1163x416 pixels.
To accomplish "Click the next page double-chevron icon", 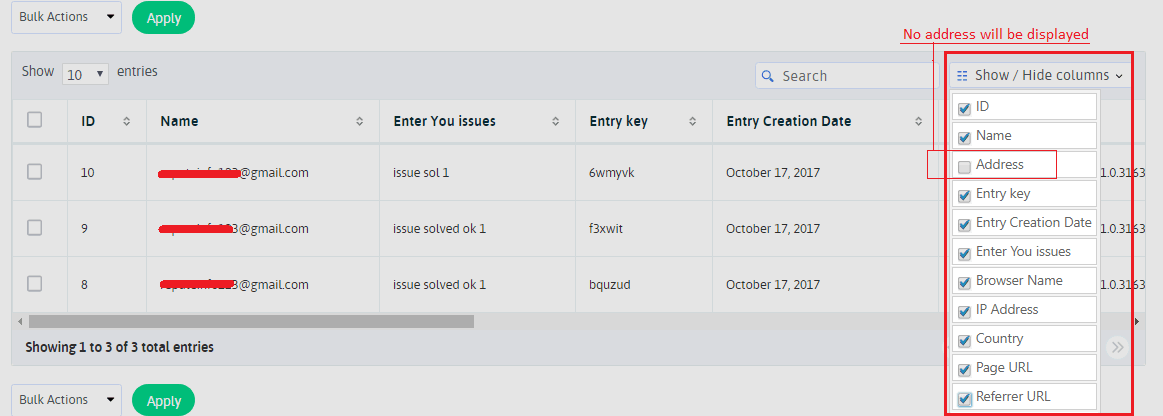I will click(x=1118, y=347).
